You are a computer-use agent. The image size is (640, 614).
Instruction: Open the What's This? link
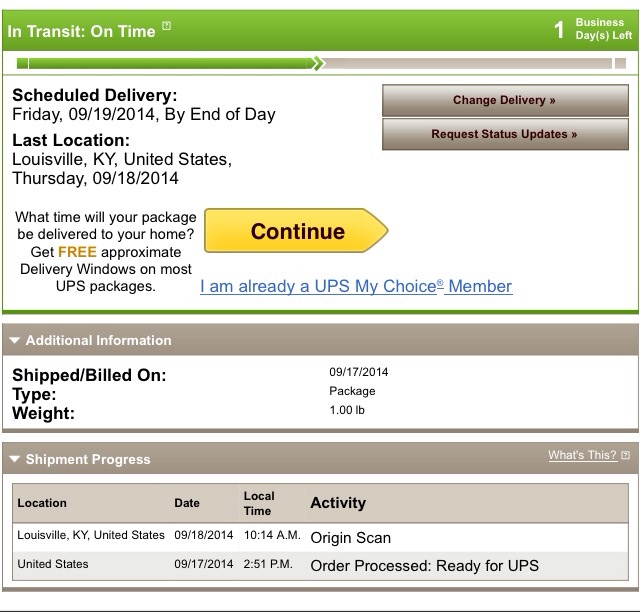tap(582, 455)
